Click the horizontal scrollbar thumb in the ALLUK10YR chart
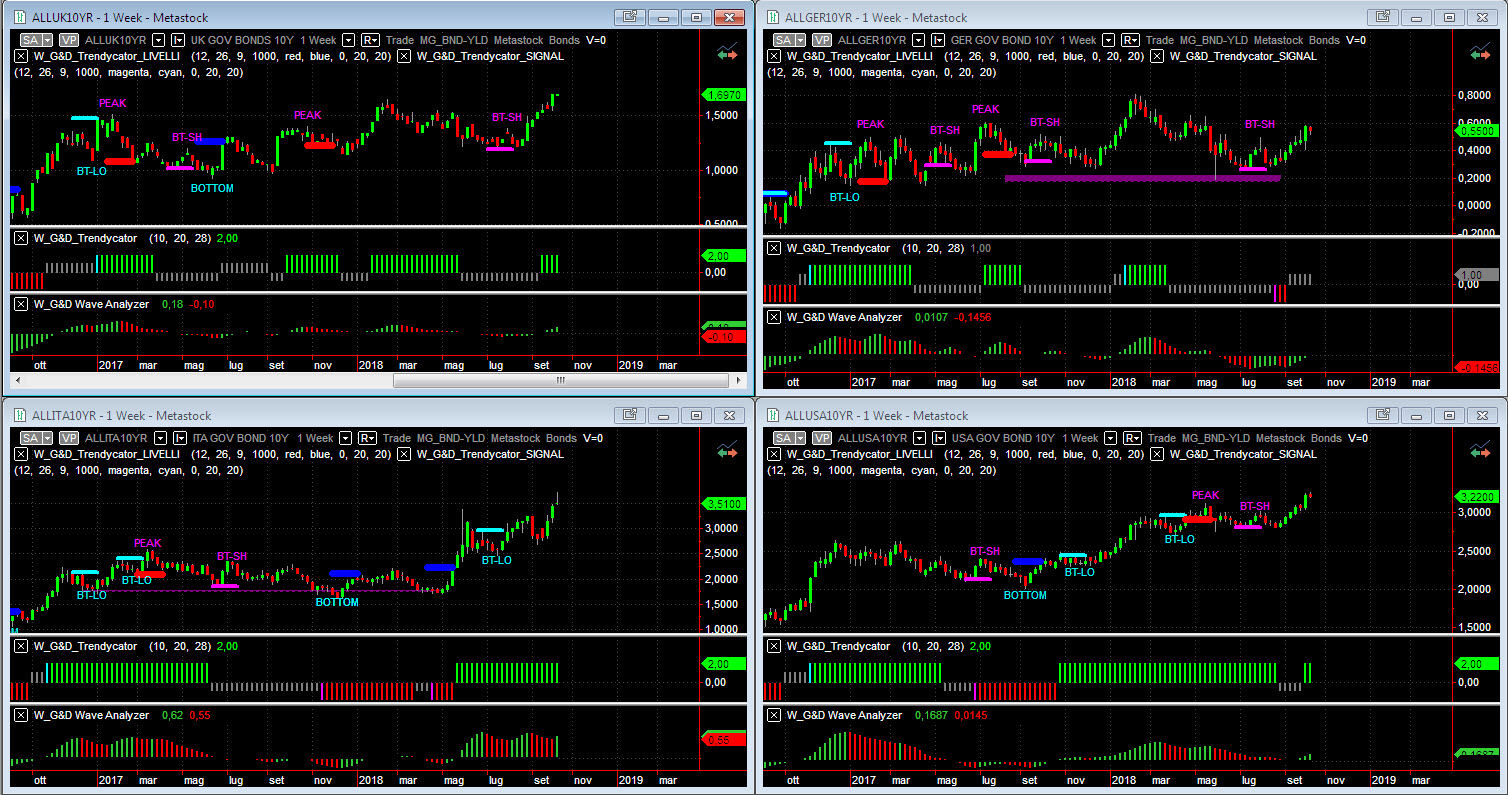 tap(560, 381)
